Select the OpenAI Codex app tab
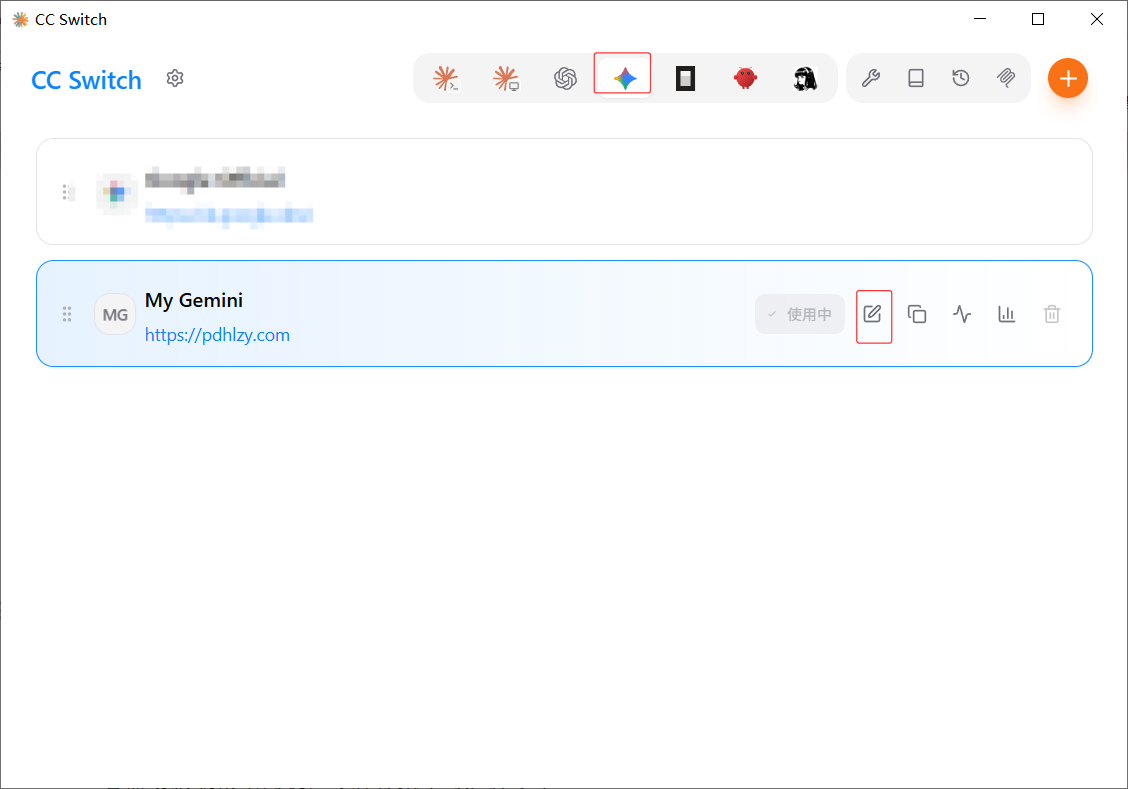Screen dimensions: 1128x789 [x=565, y=78]
